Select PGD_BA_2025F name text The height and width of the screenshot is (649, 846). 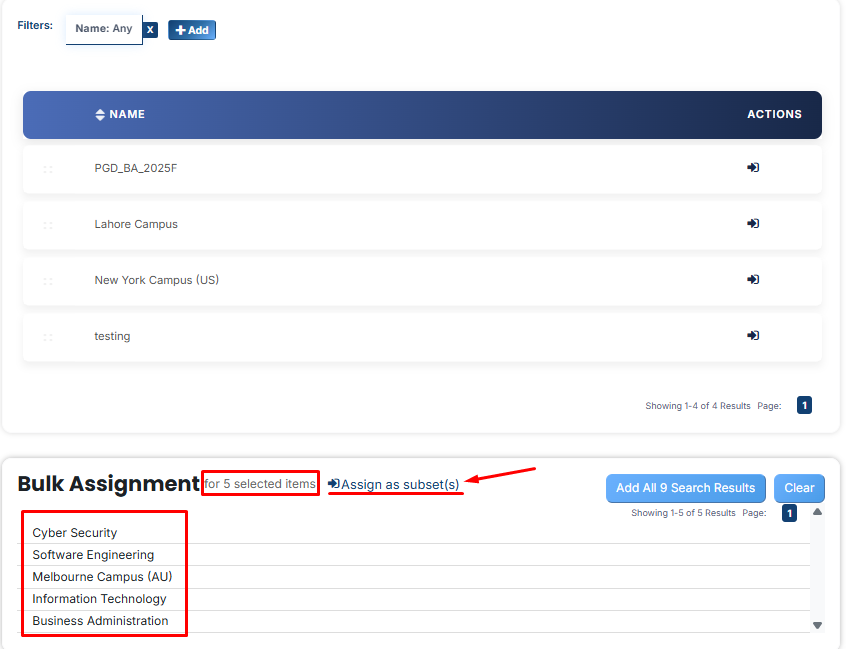pyautogui.click(x=135, y=168)
